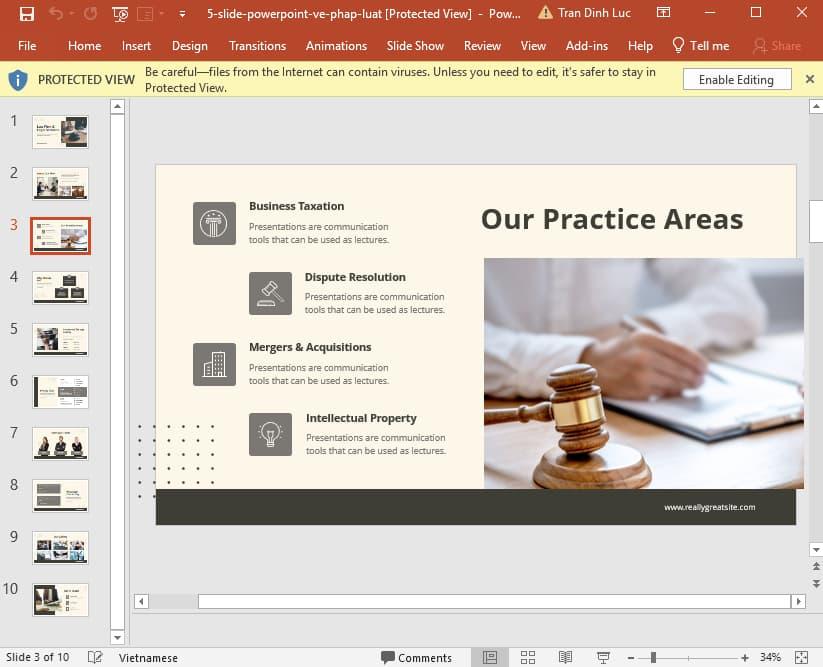Dismiss the Protected View warning bar

(x=810, y=79)
